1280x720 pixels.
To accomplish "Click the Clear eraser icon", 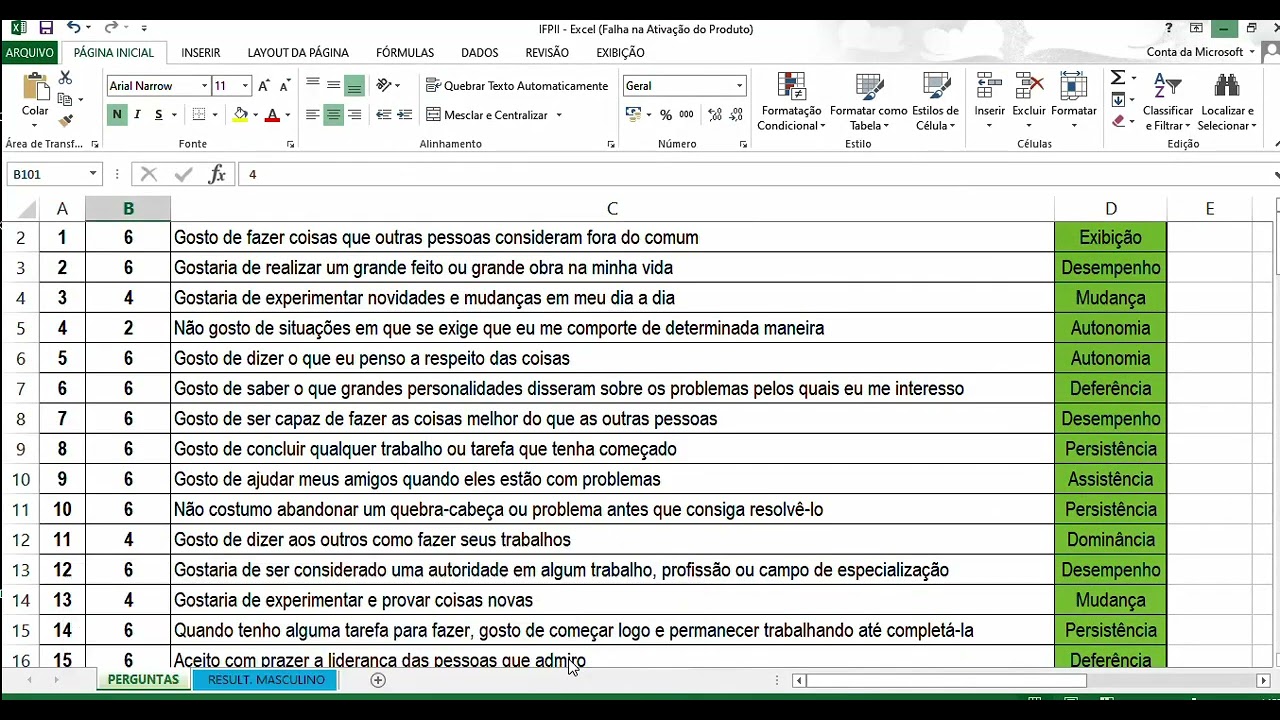I will coord(1118,121).
